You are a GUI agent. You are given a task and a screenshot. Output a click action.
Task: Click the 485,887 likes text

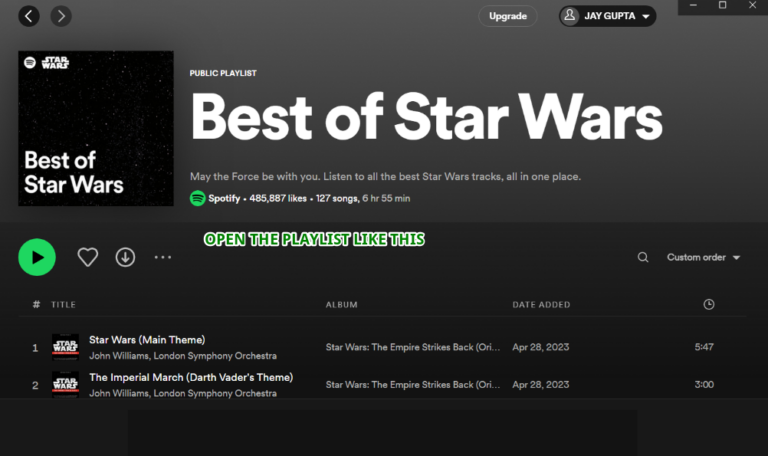coord(278,198)
